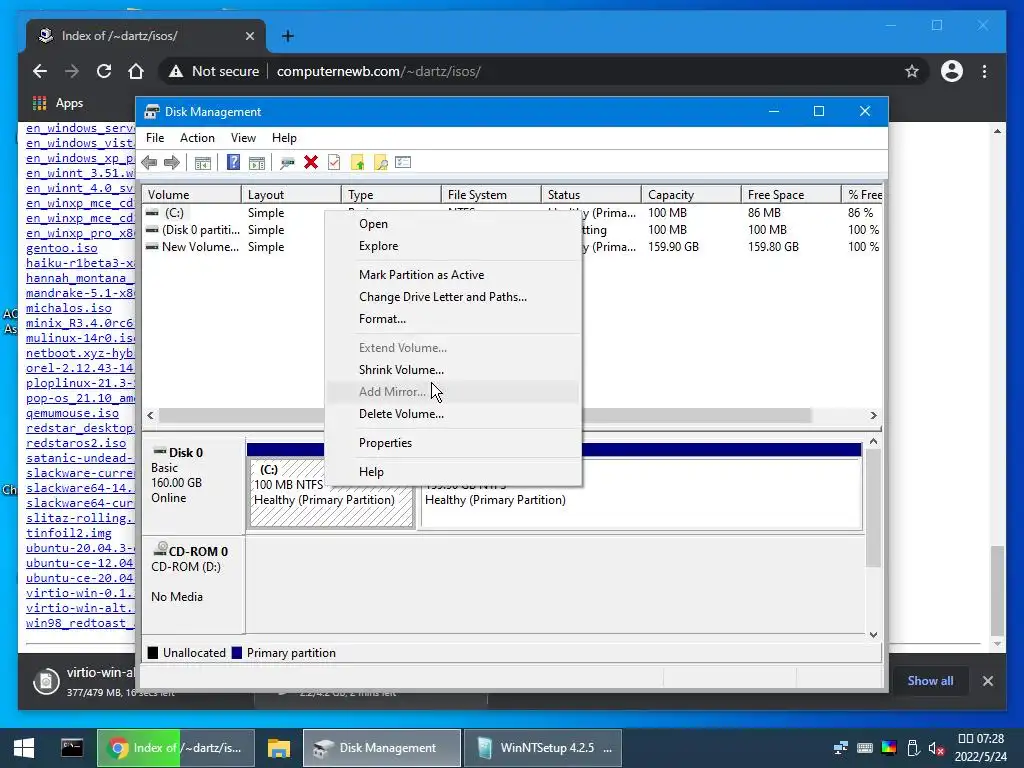Click the colorful display tray icon
The width and height of the screenshot is (1024, 768).
point(889,748)
